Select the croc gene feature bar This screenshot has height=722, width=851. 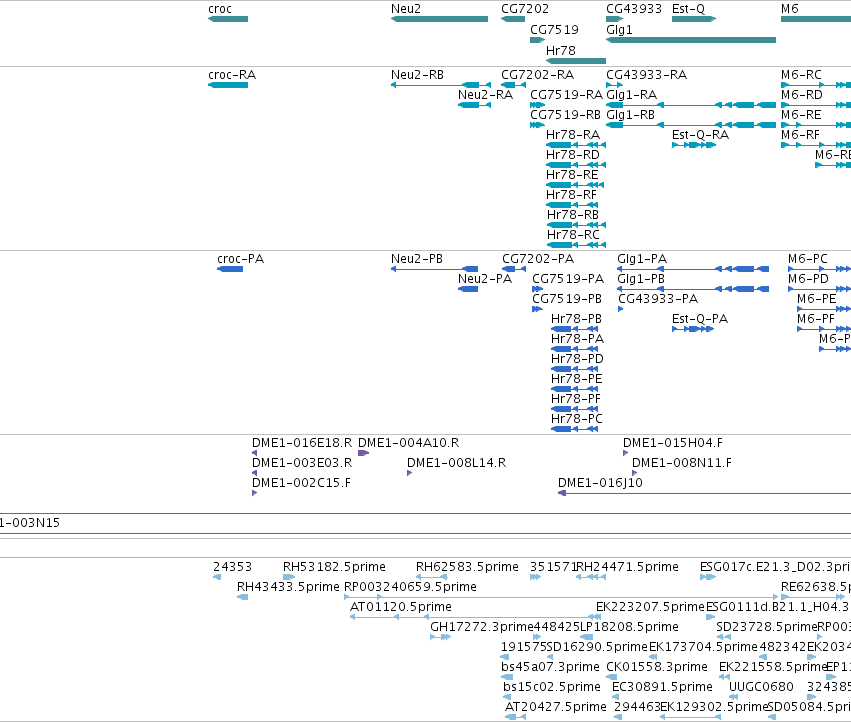click(228, 19)
